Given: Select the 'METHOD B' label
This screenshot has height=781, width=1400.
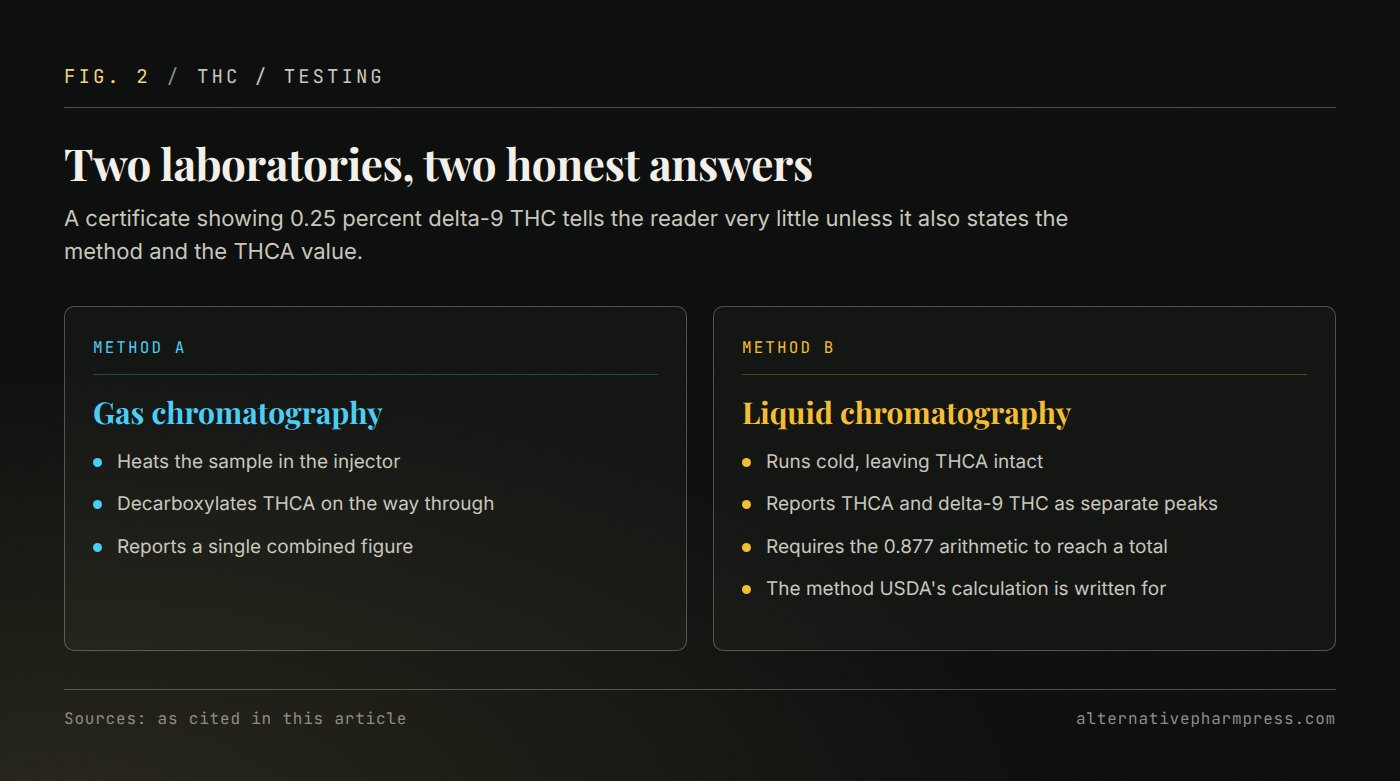Looking at the screenshot, I should (788, 348).
